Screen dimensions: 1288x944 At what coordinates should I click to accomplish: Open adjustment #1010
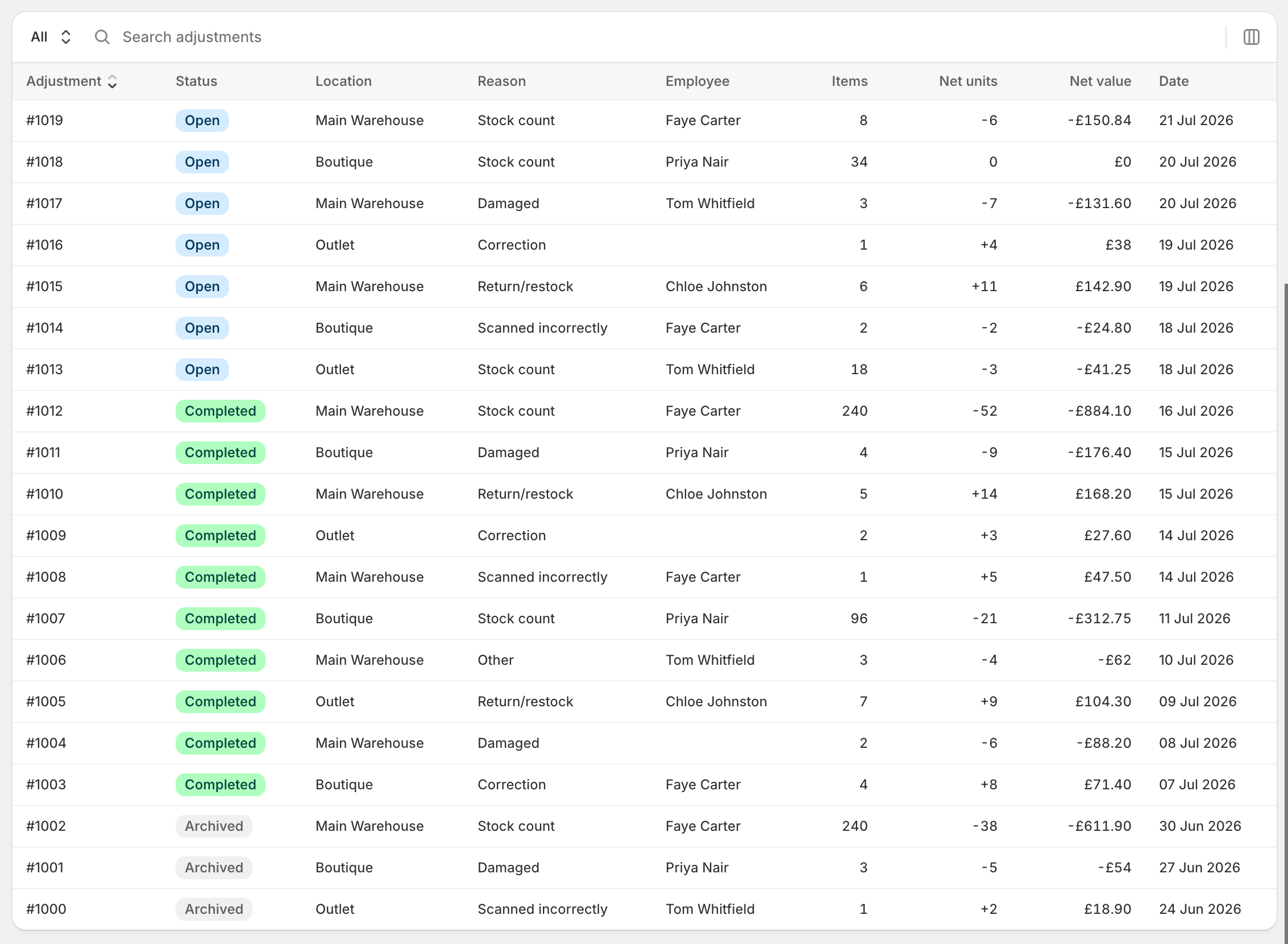[x=645, y=494]
